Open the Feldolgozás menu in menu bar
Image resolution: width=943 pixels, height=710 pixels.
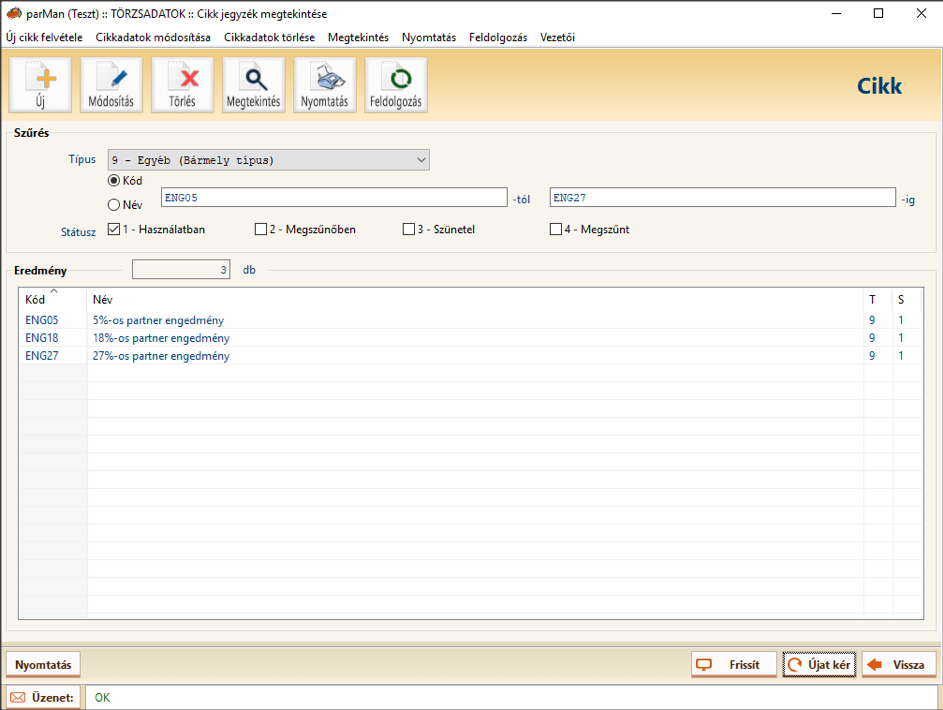pos(498,37)
